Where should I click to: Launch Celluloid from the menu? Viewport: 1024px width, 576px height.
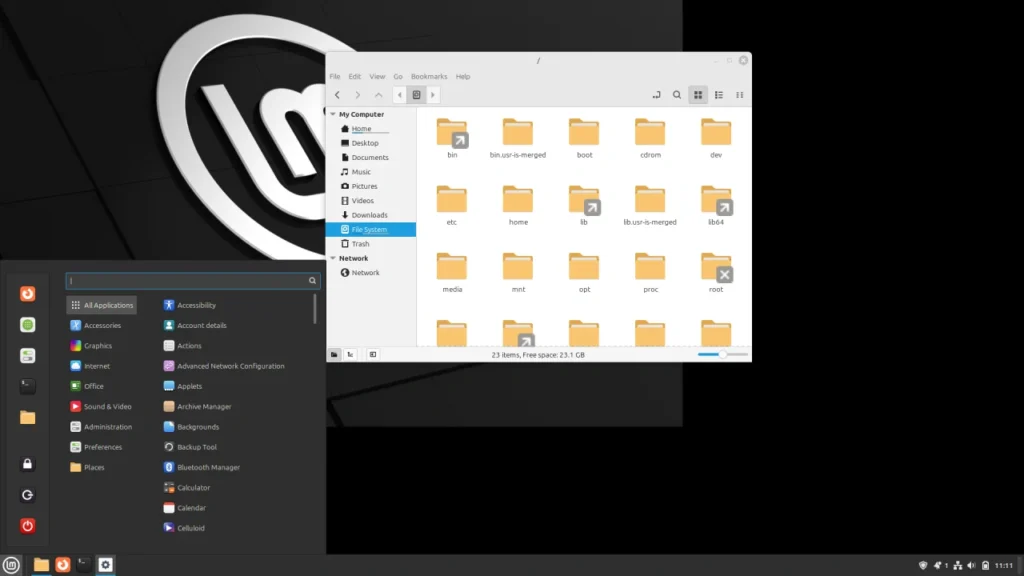tap(184, 528)
